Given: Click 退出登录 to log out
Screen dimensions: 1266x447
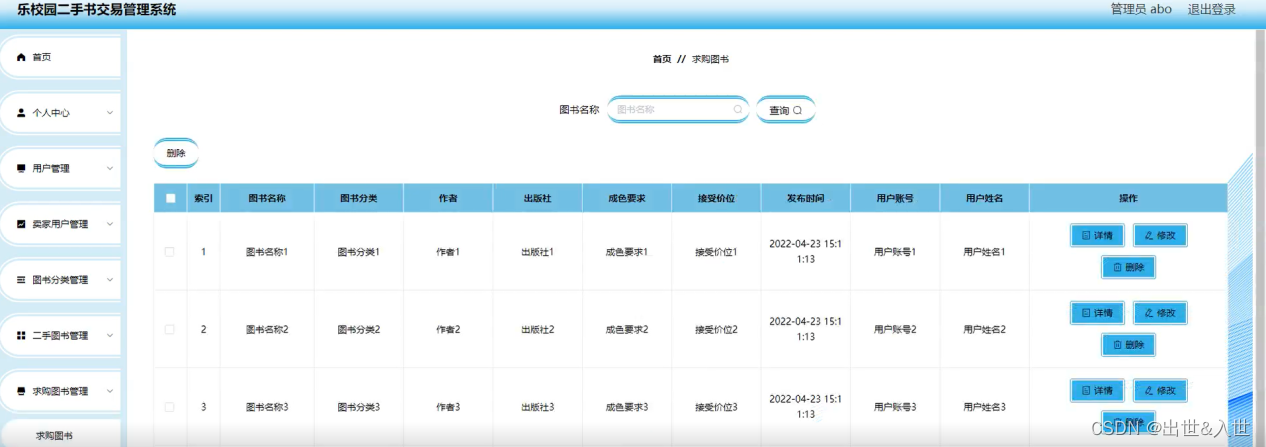Looking at the screenshot, I should pos(1211,9).
